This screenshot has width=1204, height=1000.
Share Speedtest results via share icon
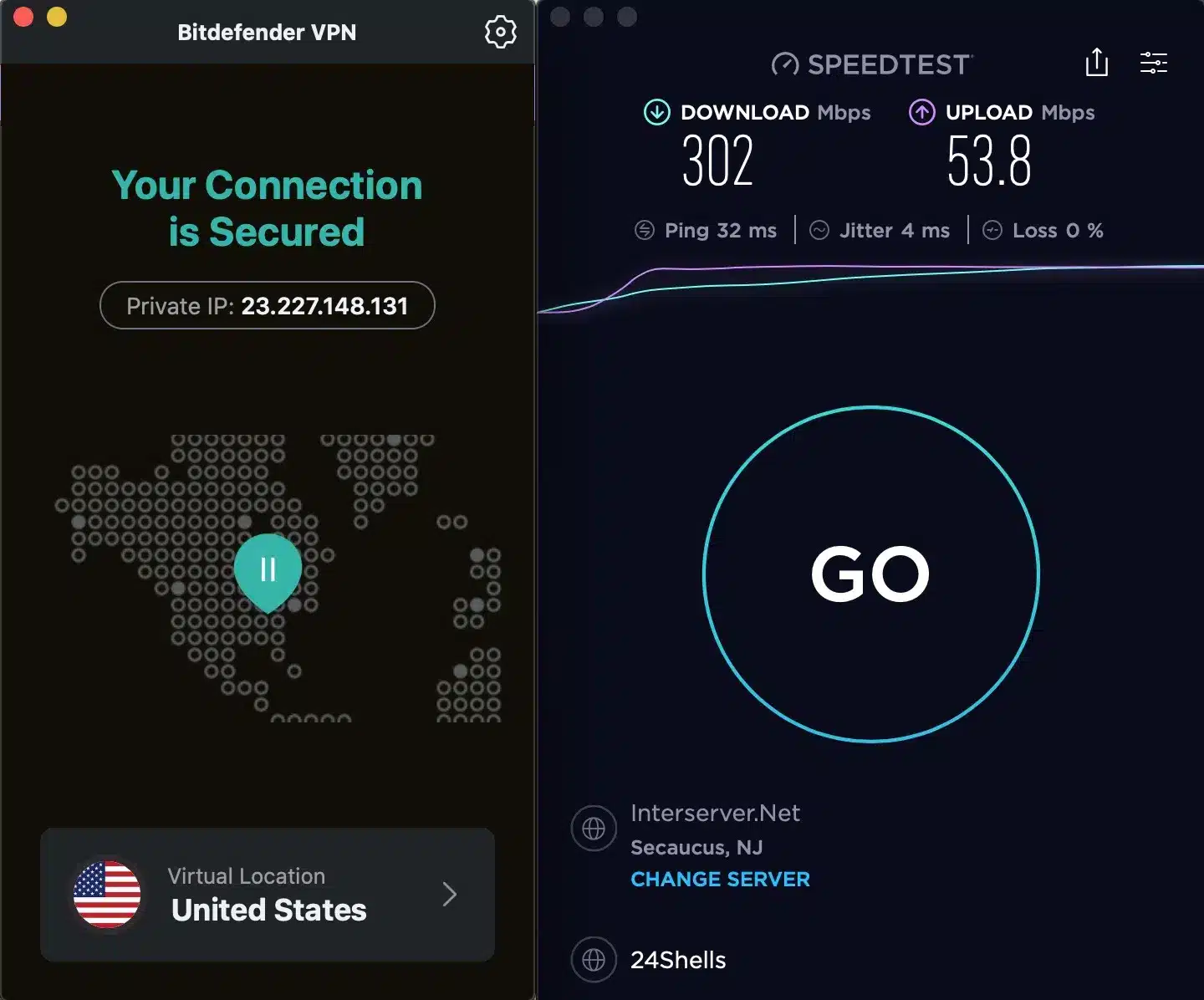[1096, 62]
